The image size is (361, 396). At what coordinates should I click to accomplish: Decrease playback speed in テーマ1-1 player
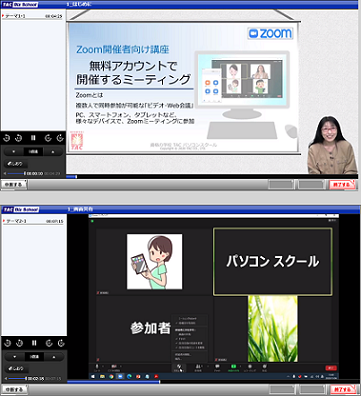(14, 152)
